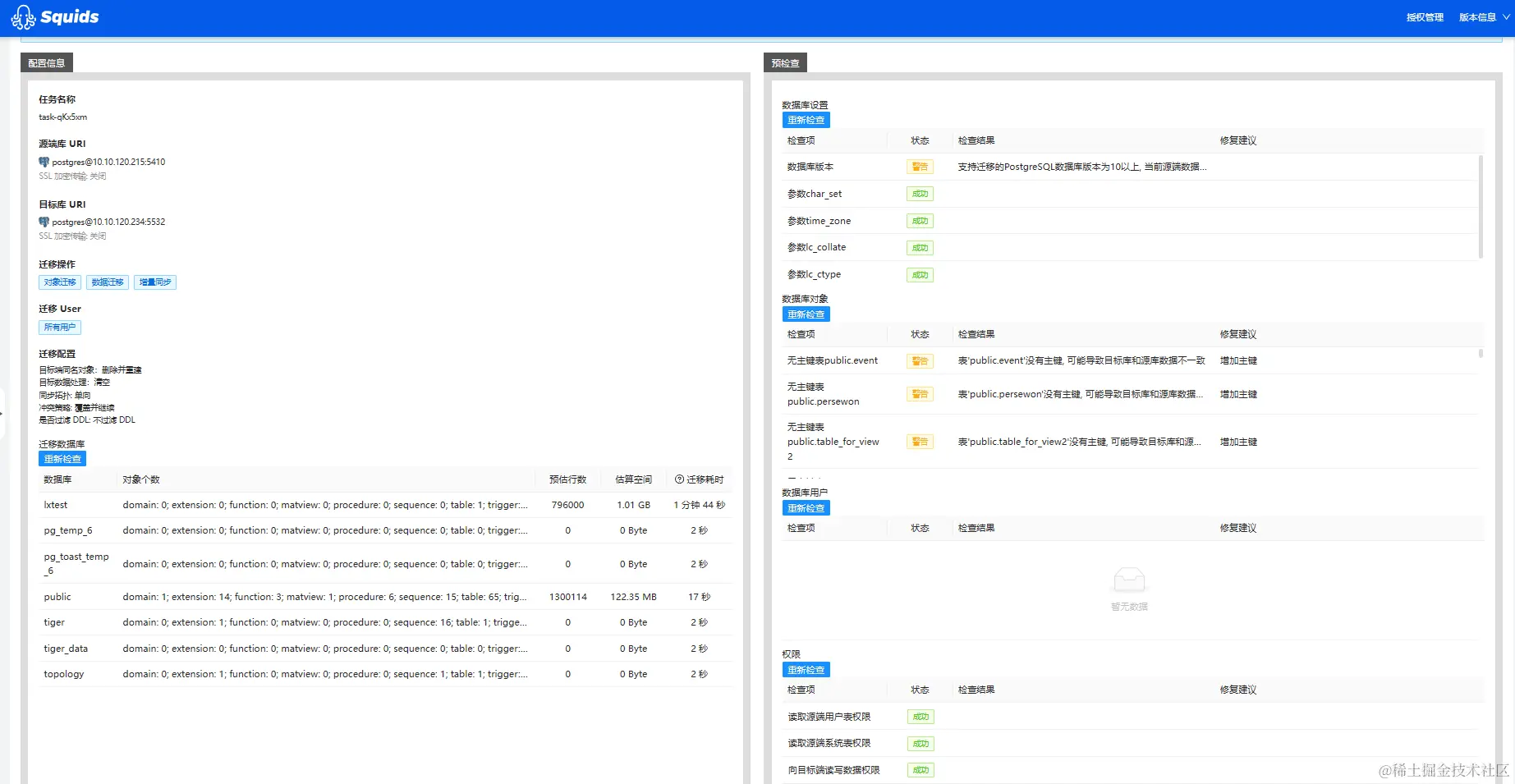Click 重新检查 under 迁移数据库
The image size is (1515, 784).
(x=62, y=459)
